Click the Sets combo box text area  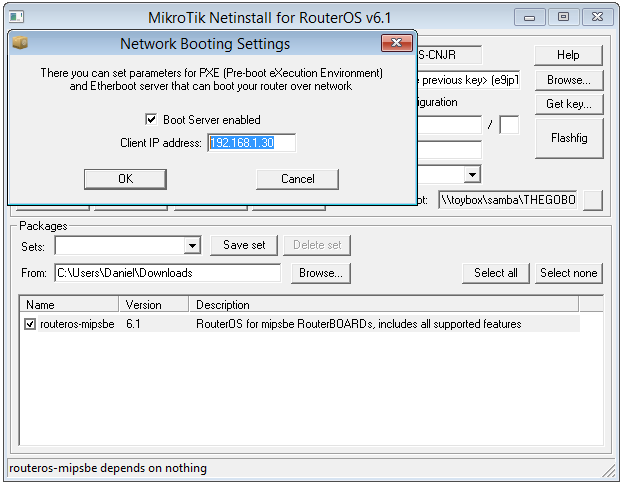coord(120,246)
